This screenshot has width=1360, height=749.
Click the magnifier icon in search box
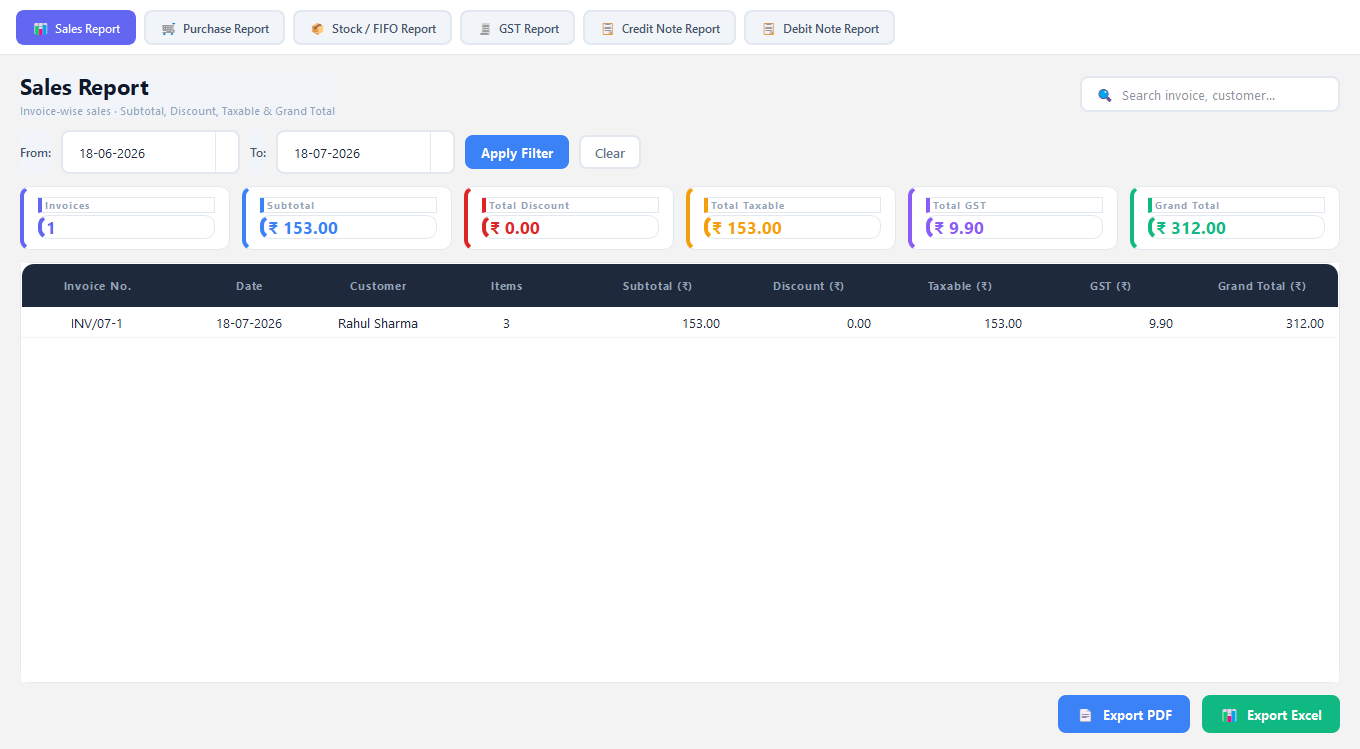pyautogui.click(x=1105, y=95)
